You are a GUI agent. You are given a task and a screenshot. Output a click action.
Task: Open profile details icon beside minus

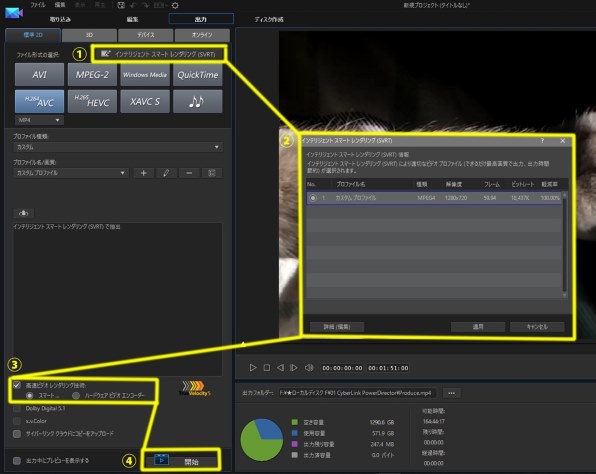tap(212, 173)
